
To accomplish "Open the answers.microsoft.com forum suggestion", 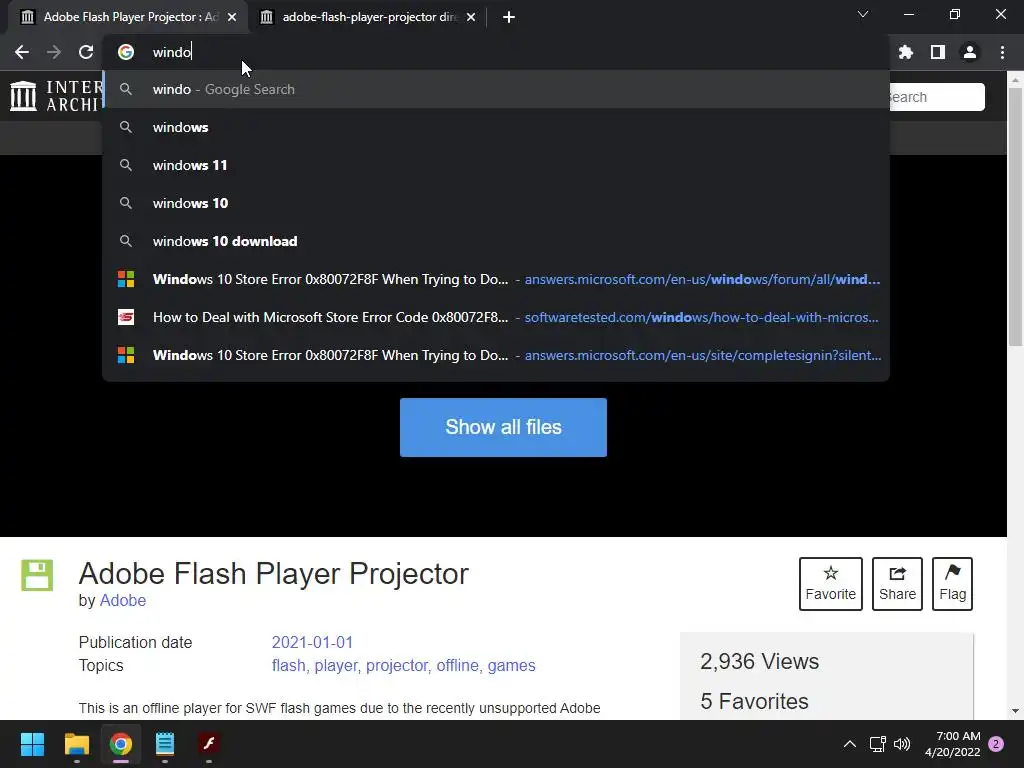I will tap(496, 280).
